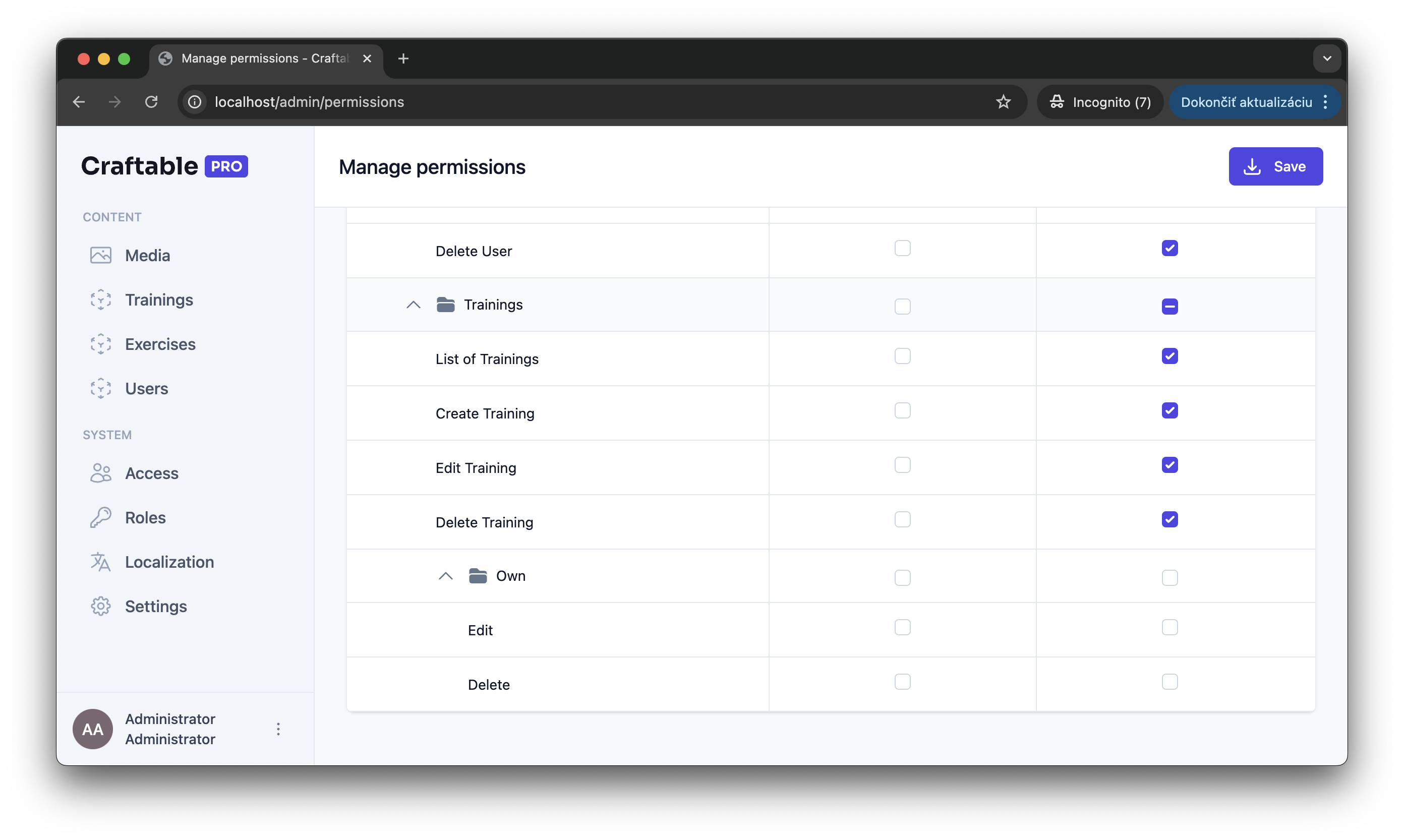Open Media in the sidebar

coord(147,255)
